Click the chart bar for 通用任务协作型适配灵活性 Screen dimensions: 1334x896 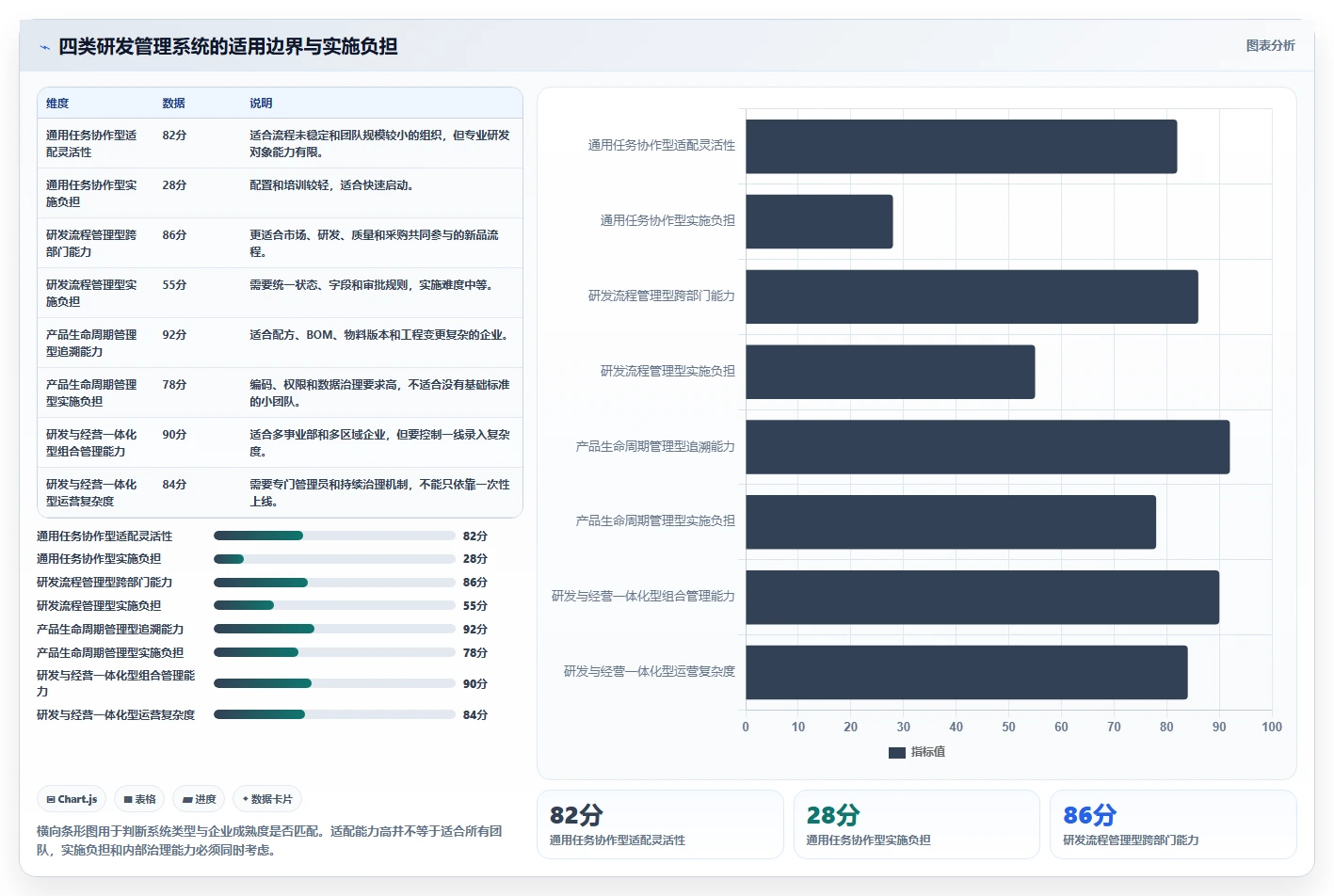[x=961, y=146]
